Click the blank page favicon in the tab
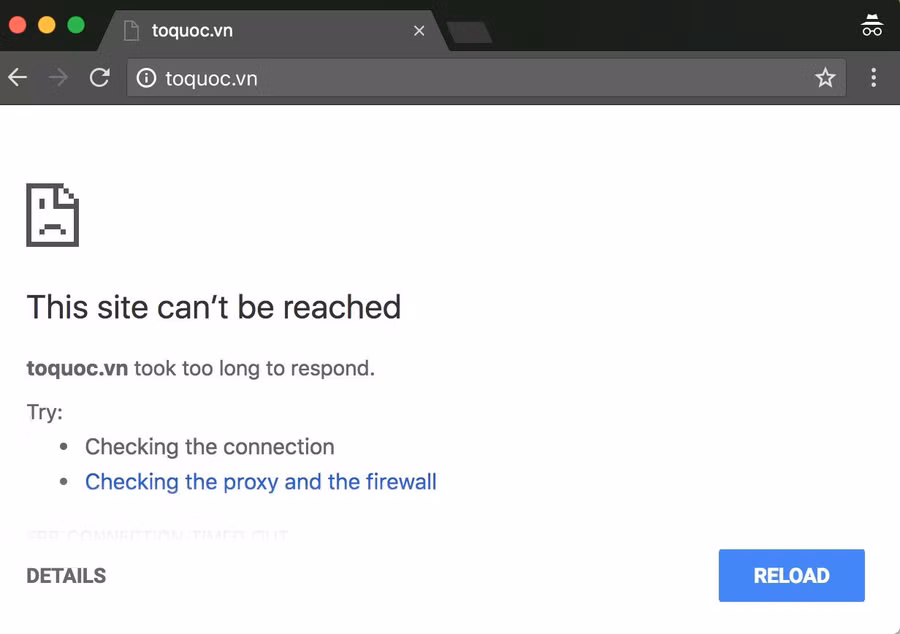Viewport: 900px width, 634px height. pyautogui.click(x=130, y=31)
